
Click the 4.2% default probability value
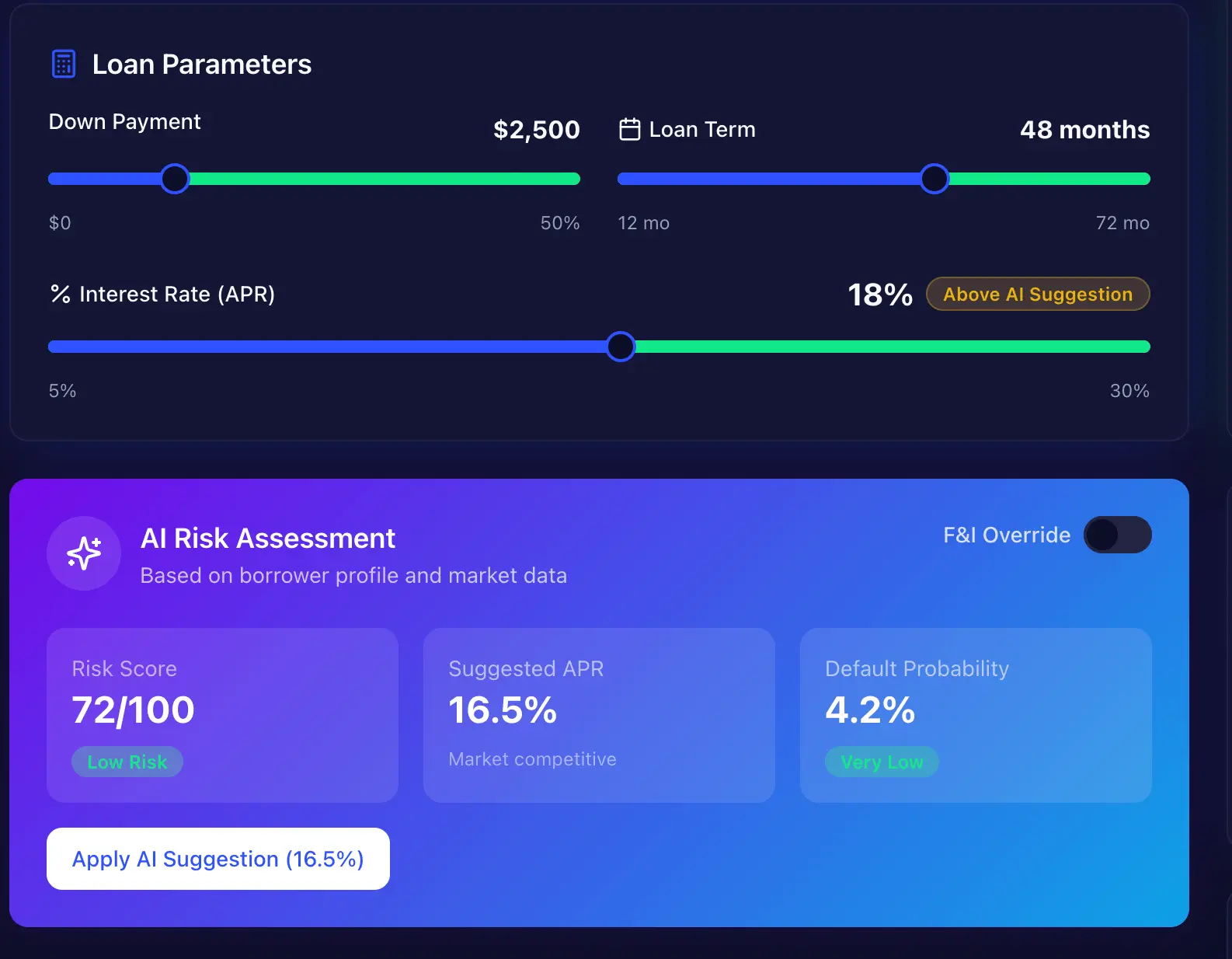tap(870, 710)
